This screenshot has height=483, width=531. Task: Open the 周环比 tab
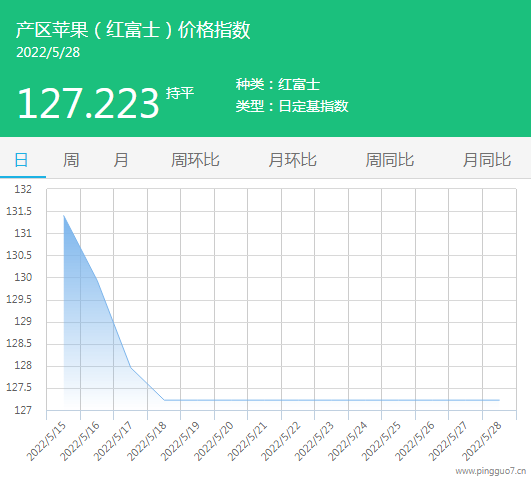(195, 160)
